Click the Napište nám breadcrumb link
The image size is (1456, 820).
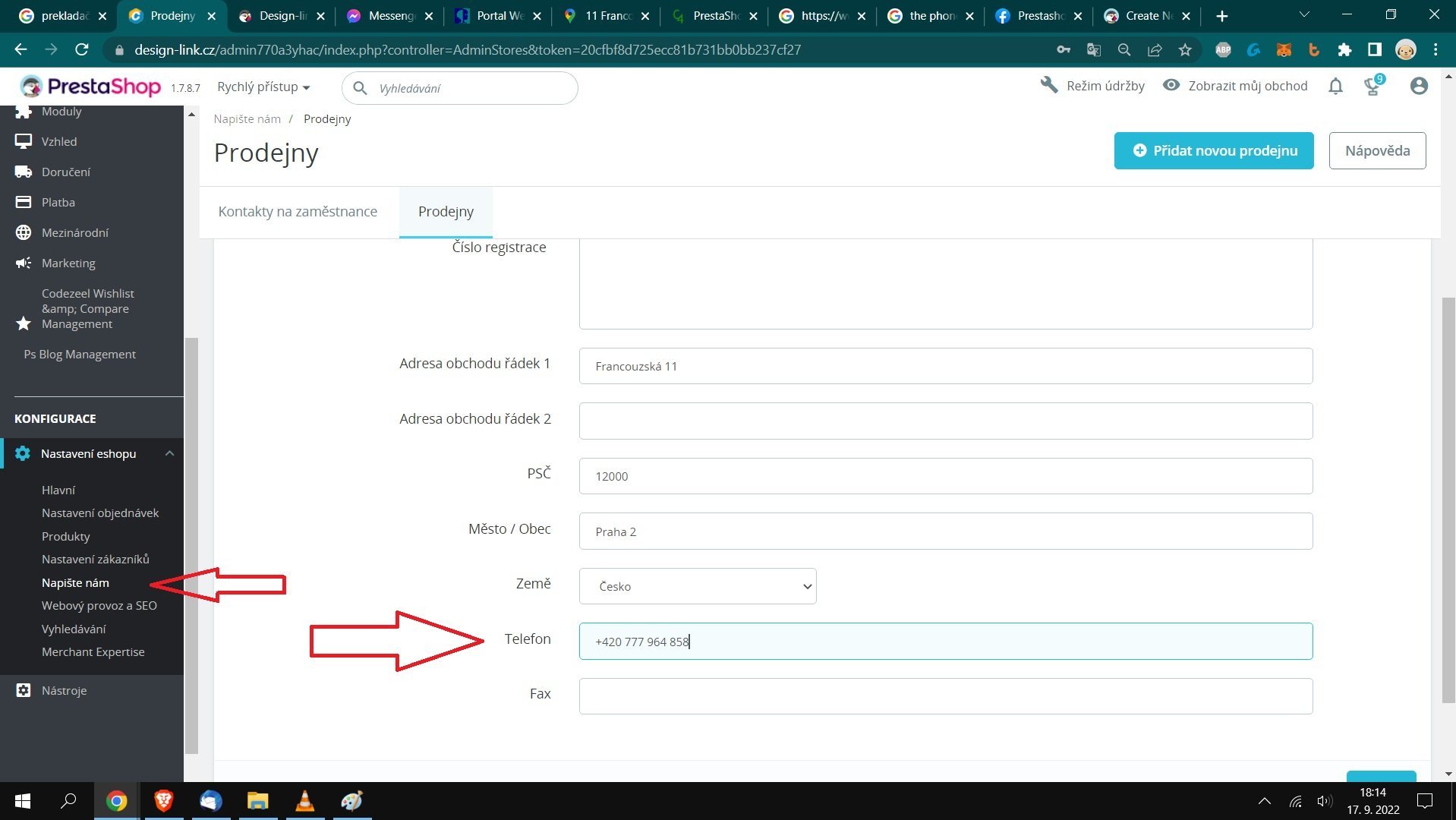click(x=247, y=118)
